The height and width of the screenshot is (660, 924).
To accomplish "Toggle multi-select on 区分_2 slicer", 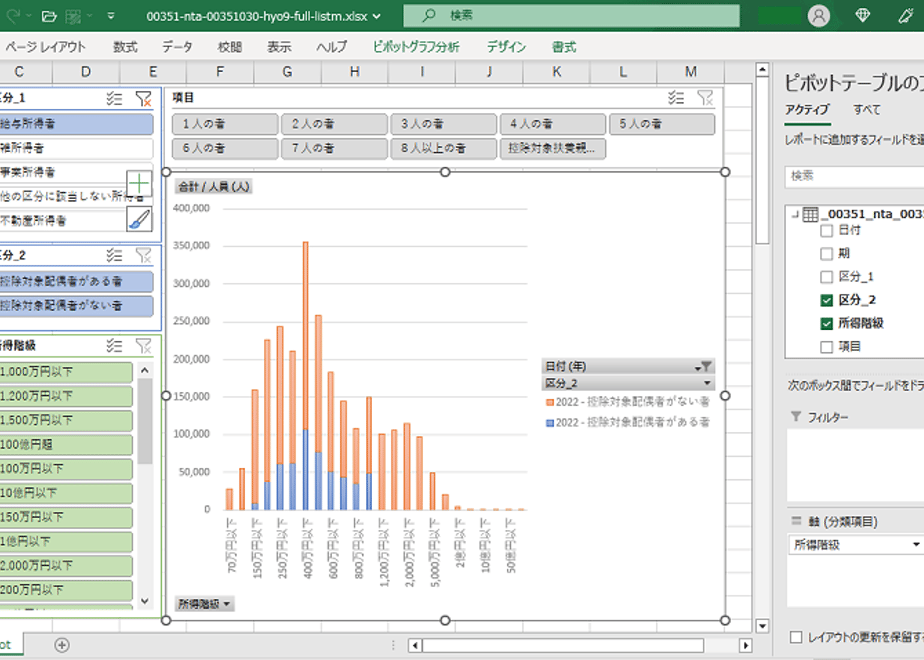I will coord(114,255).
